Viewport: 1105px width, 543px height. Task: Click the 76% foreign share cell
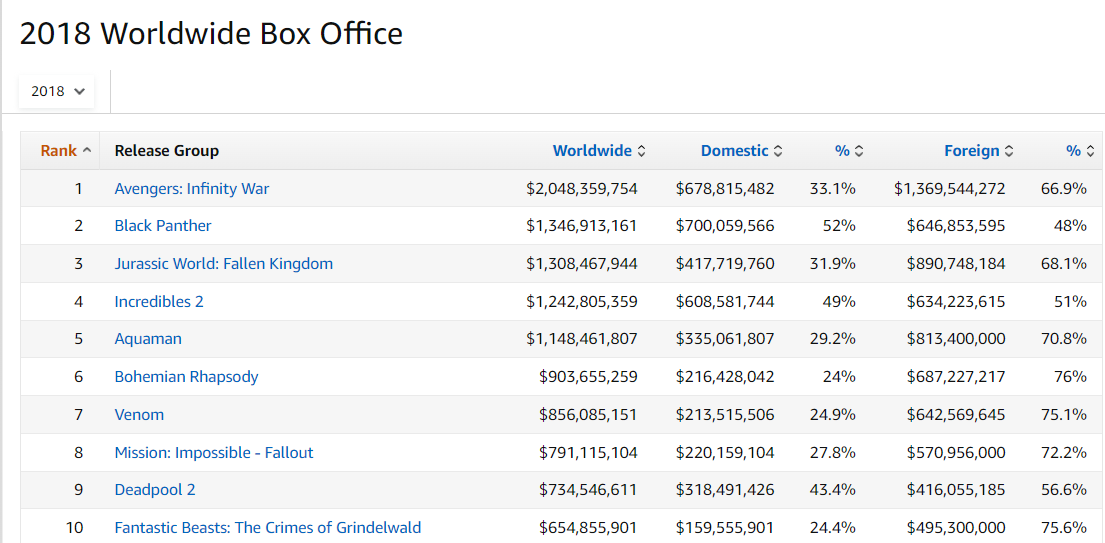pyautogui.click(x=1070, y=377)
